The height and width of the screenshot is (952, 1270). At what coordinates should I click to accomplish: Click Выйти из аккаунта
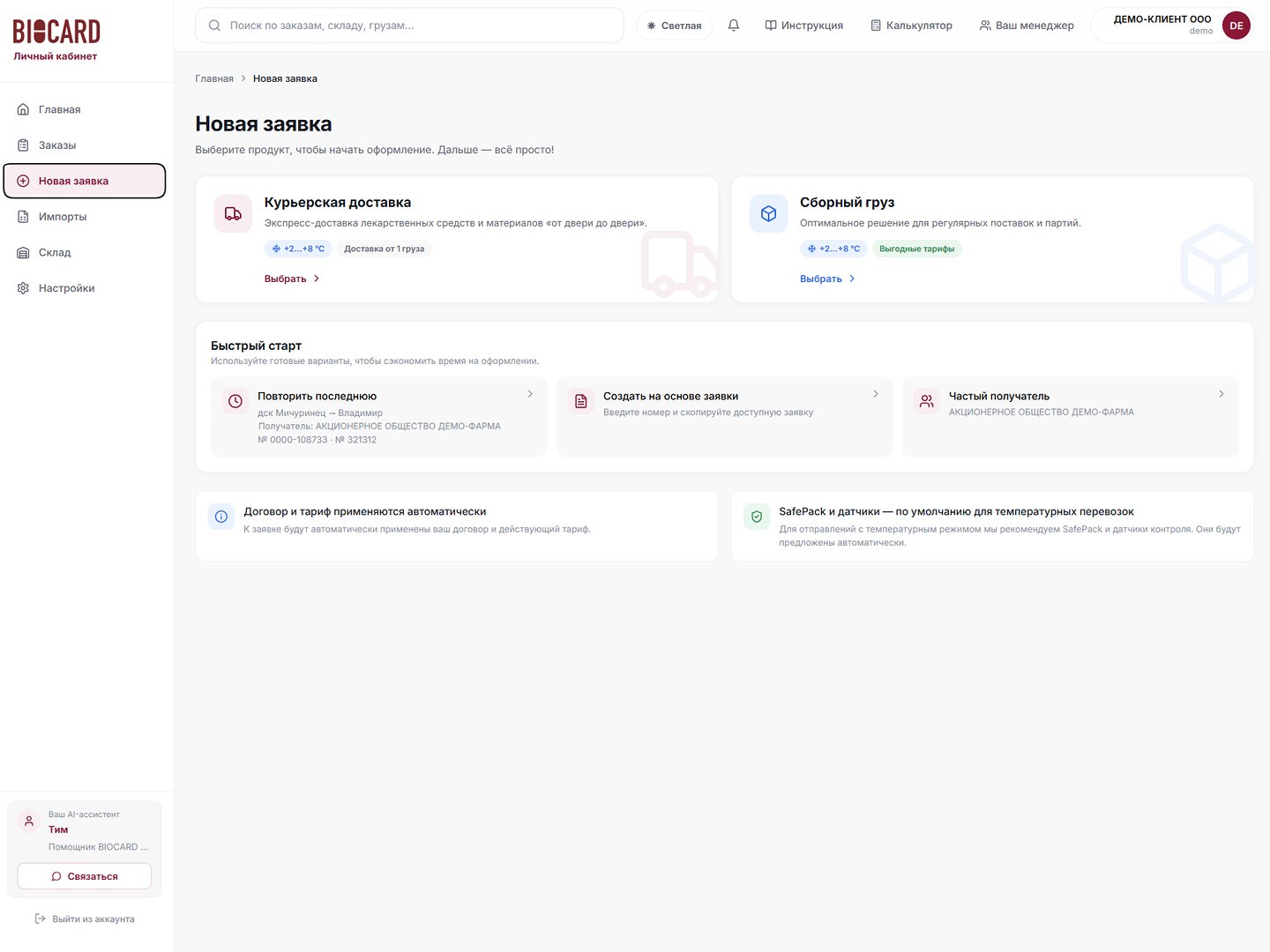click(x=85, y=919)
